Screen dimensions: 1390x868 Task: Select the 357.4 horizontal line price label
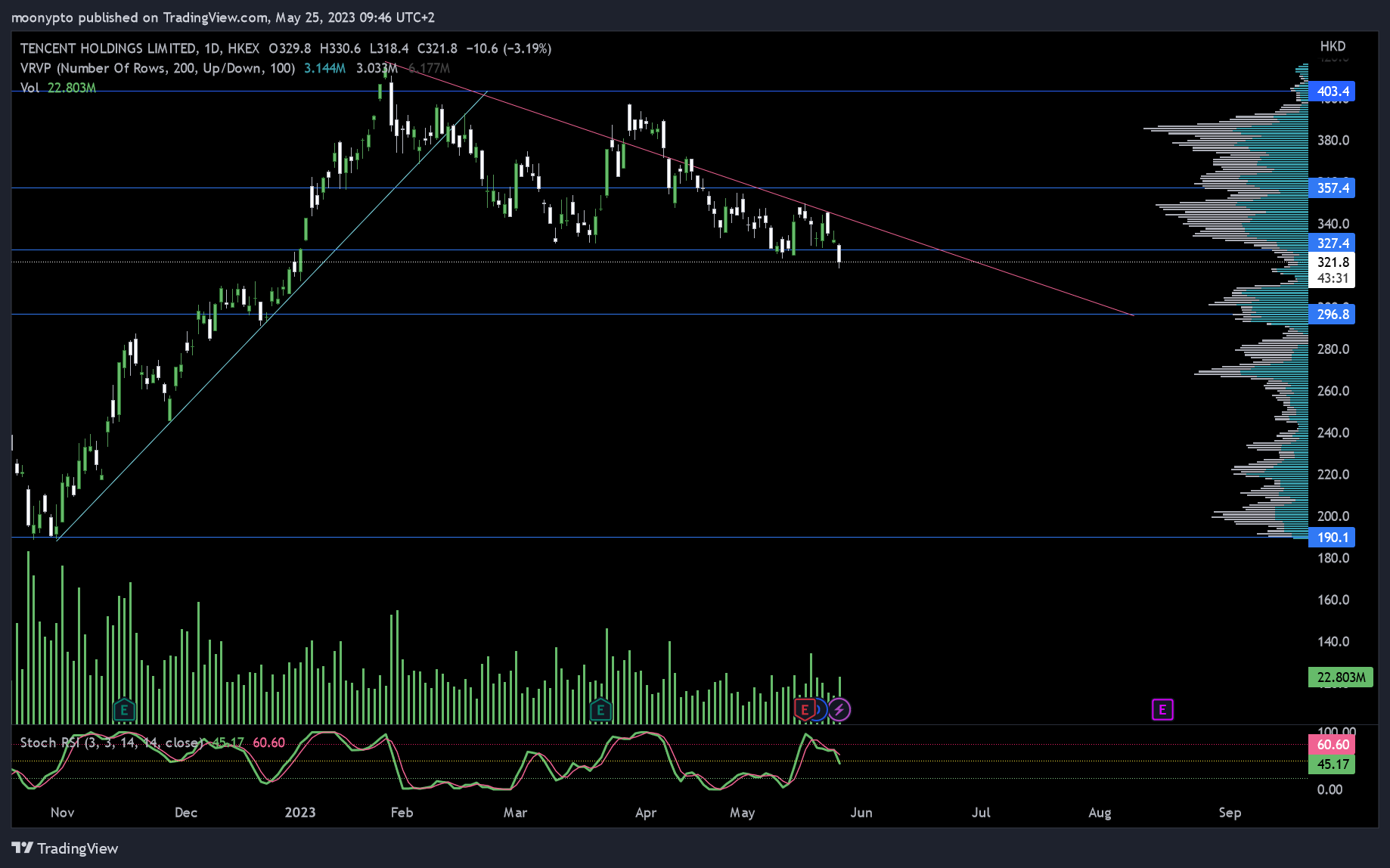coord(1332,188)
